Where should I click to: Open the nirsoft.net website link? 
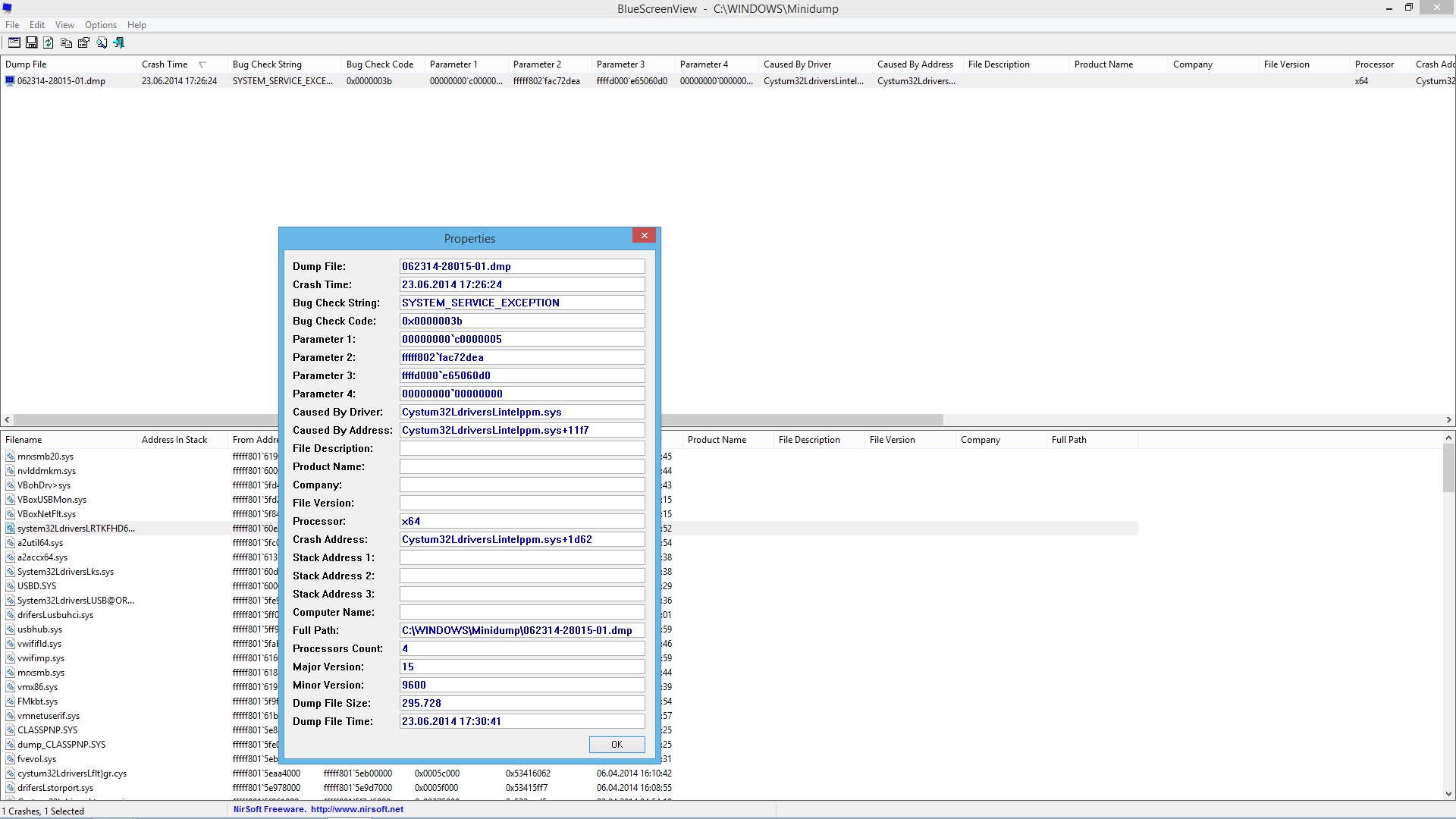coord(356,809)
